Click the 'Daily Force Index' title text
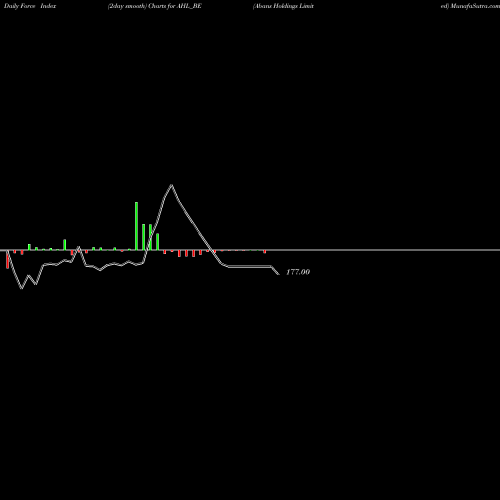 [30, 6]
